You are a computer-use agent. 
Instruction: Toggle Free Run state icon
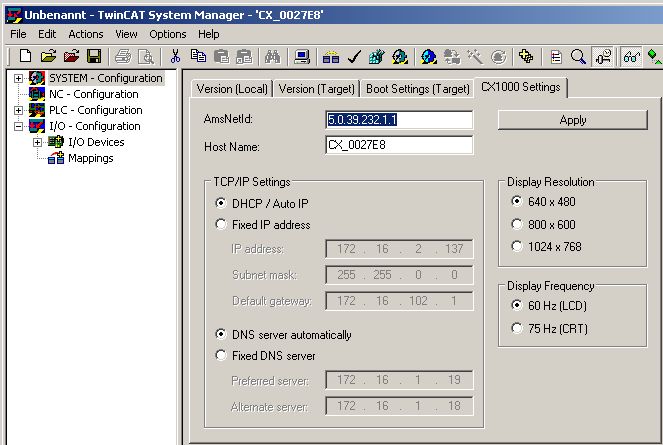click(498, 56)
